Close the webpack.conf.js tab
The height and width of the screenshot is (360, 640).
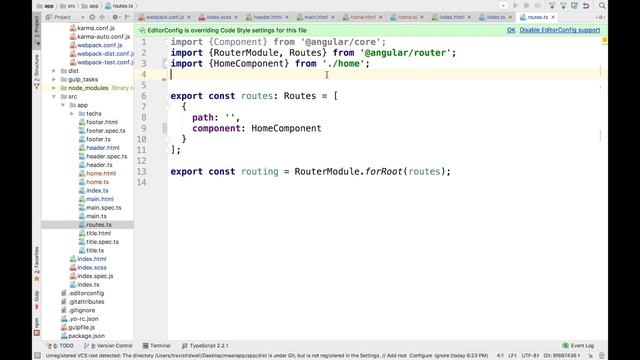click(189, 17)
